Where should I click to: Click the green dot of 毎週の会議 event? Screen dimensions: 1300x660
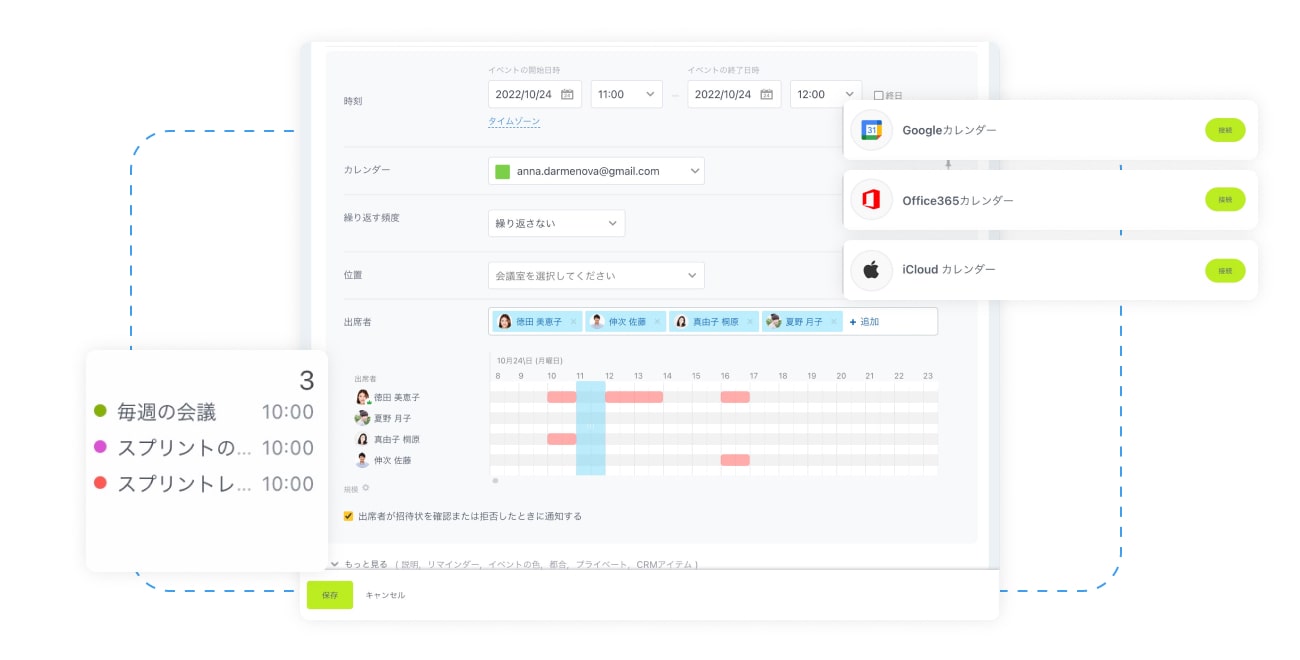click(100, 411)
